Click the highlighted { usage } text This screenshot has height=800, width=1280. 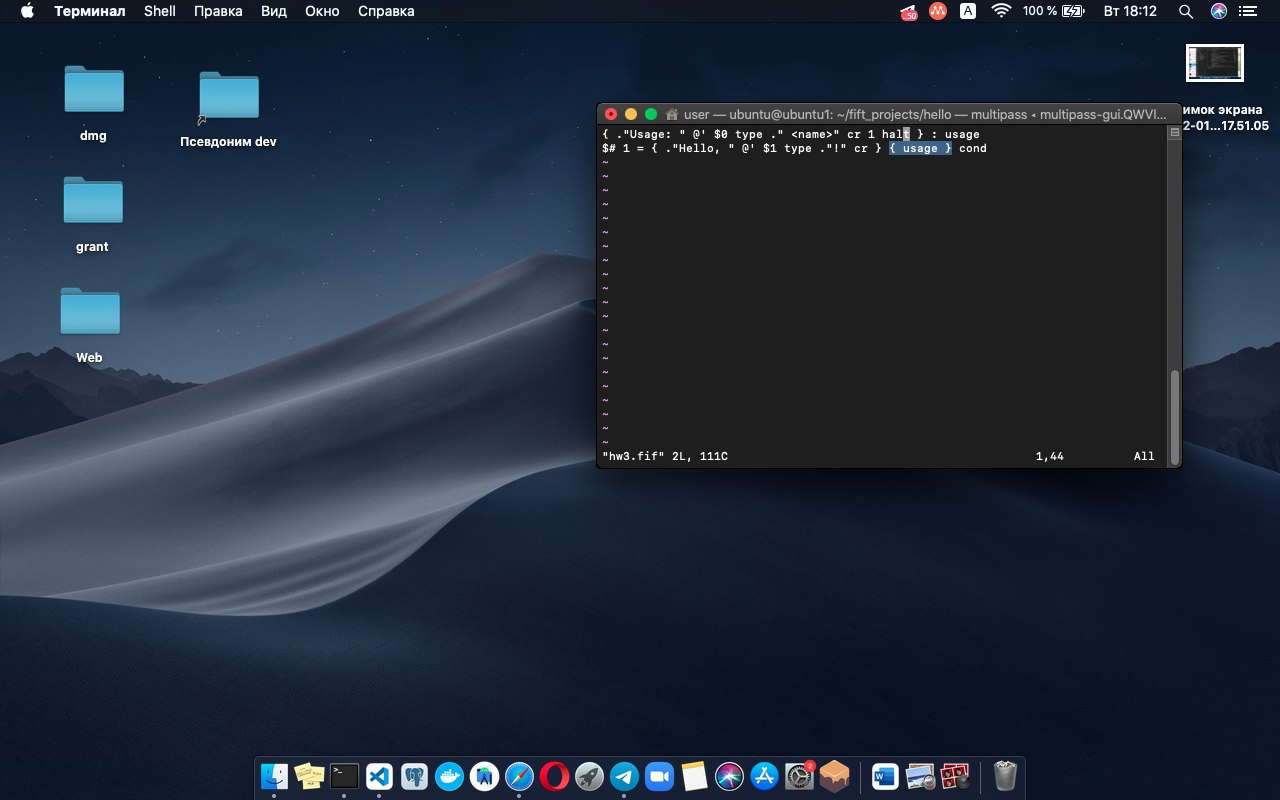coord(920,148)
